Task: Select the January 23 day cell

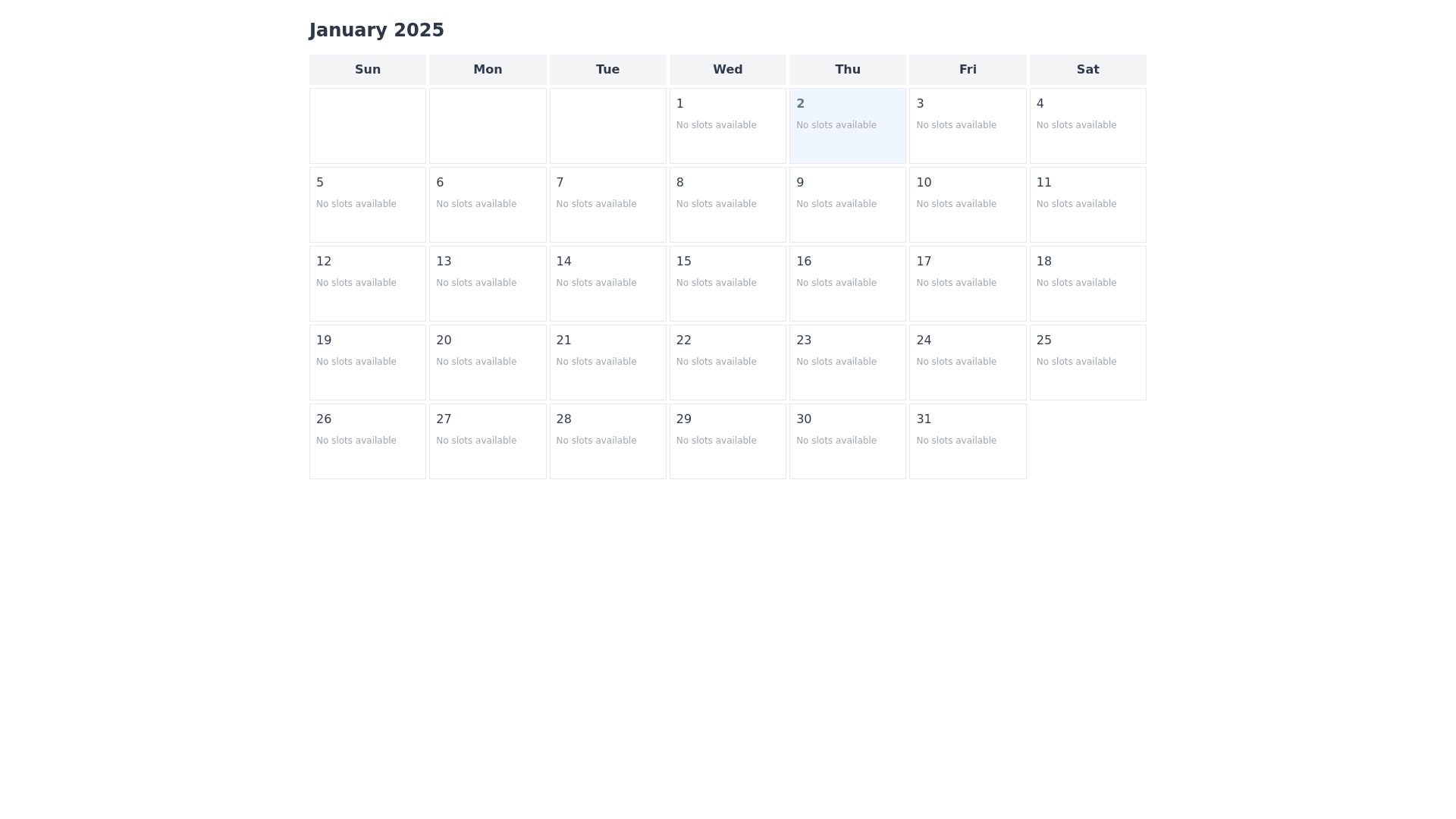Action: tap(847, 362)
